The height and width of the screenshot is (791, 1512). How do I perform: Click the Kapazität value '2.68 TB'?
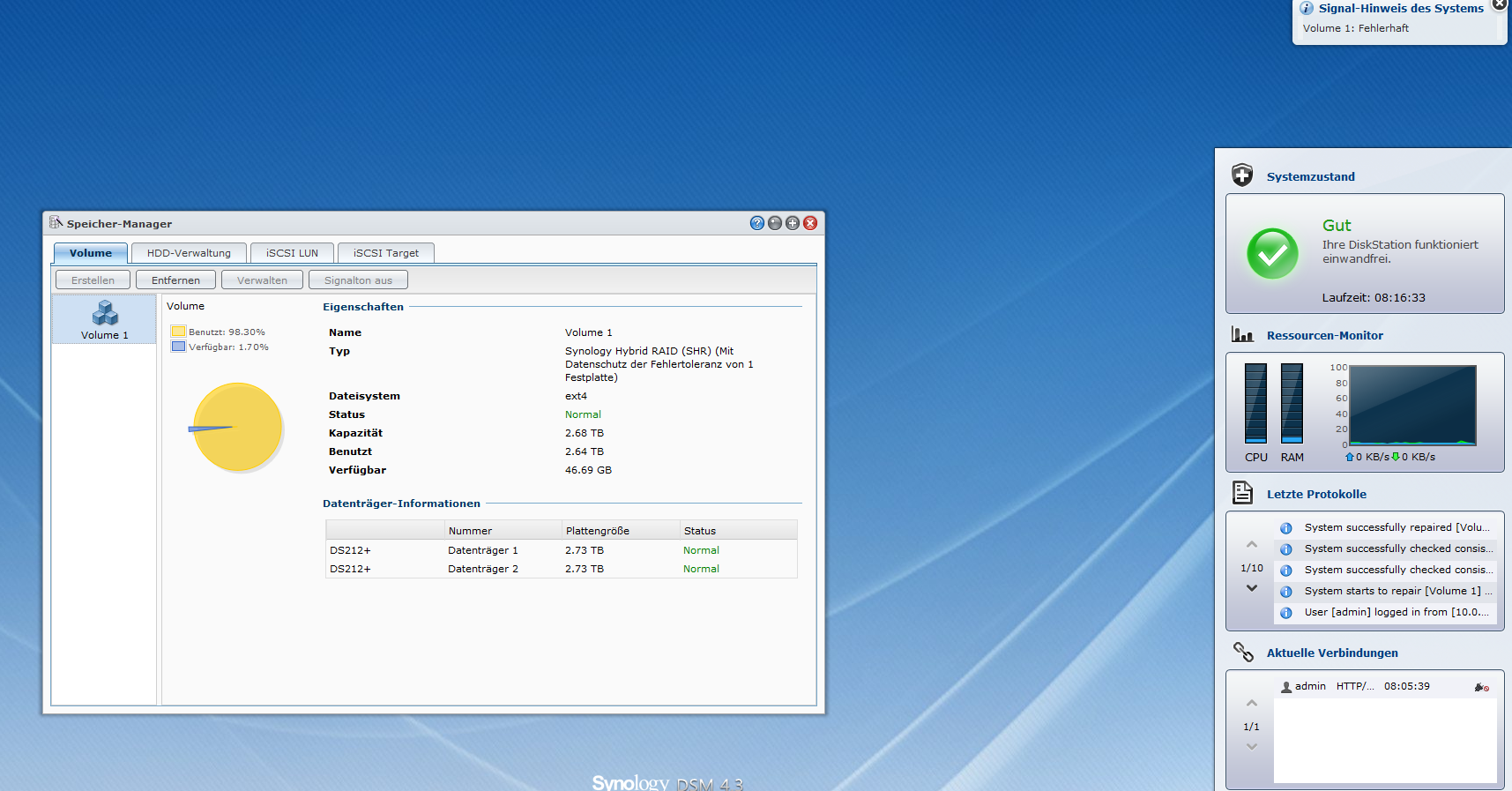click(585, 433)
